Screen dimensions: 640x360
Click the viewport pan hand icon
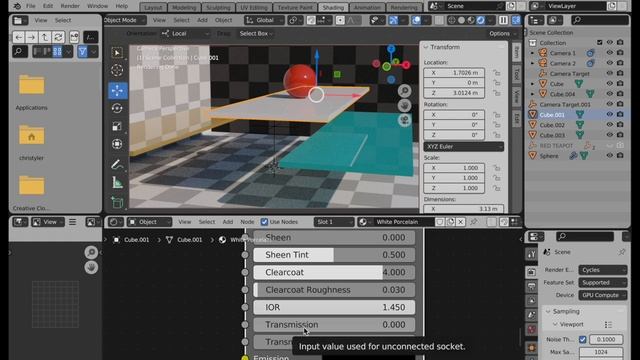click(x=404, y=106)
